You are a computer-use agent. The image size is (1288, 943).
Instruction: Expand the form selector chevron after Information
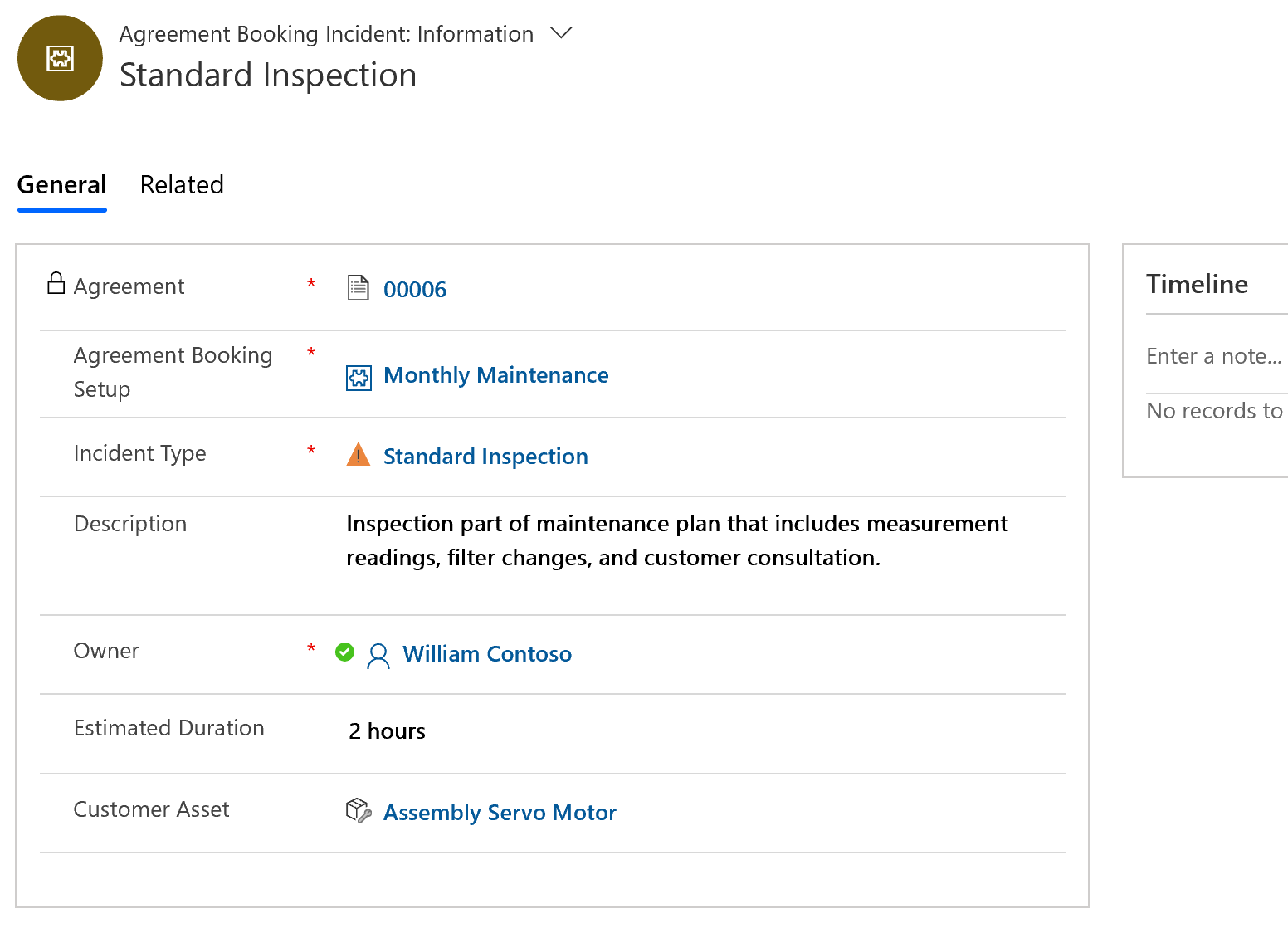coord(562,33)
